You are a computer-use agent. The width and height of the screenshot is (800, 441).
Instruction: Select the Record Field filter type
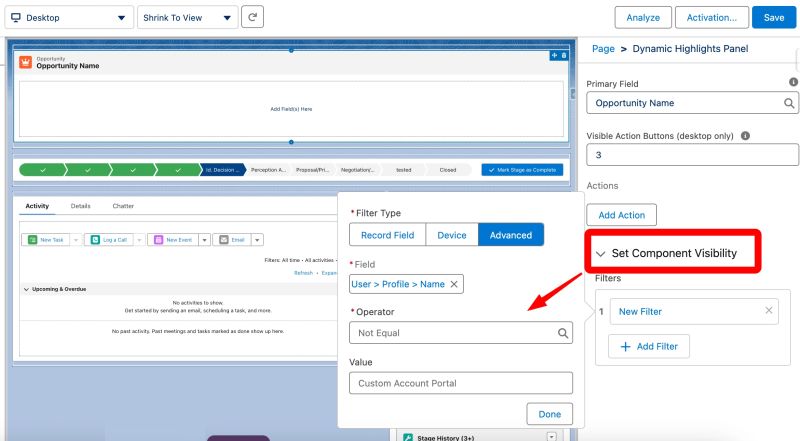387,235
